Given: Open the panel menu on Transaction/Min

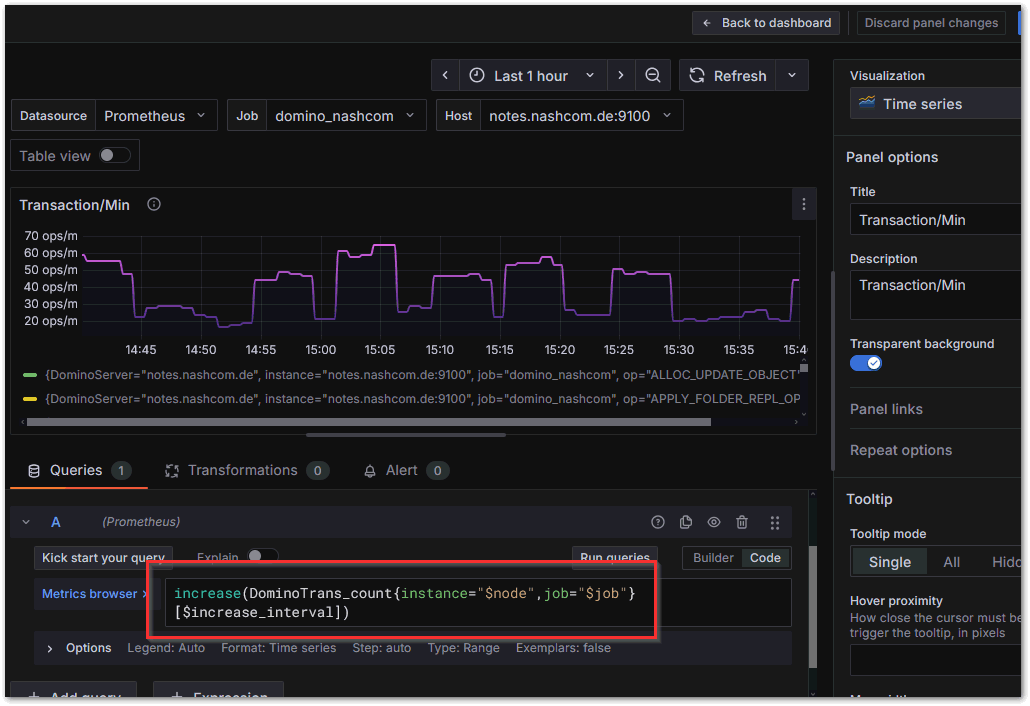Looking at the screenshot, I should tap(805, 204).
